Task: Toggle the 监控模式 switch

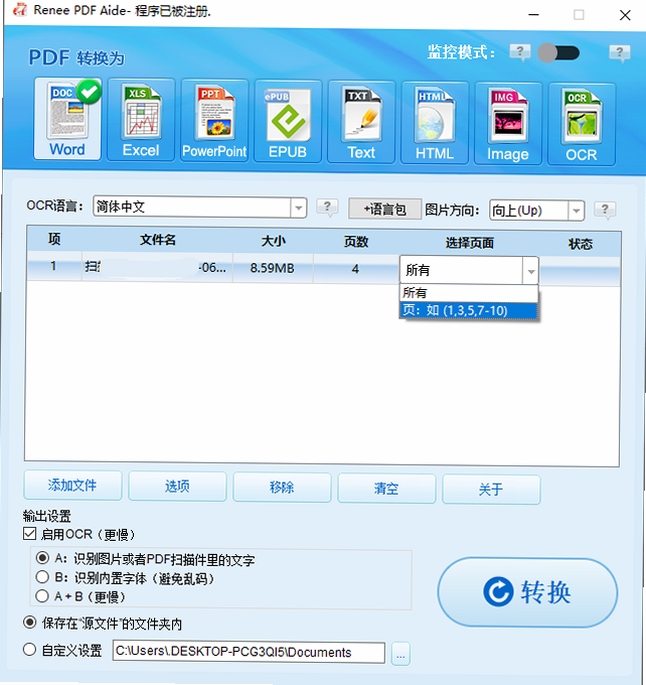Action: pyautogui.click(x=558, y=53)
